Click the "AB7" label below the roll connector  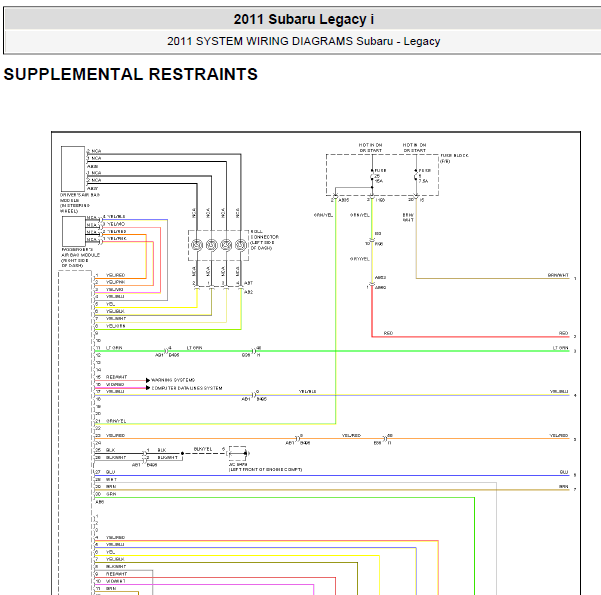[x=248, y=283]
